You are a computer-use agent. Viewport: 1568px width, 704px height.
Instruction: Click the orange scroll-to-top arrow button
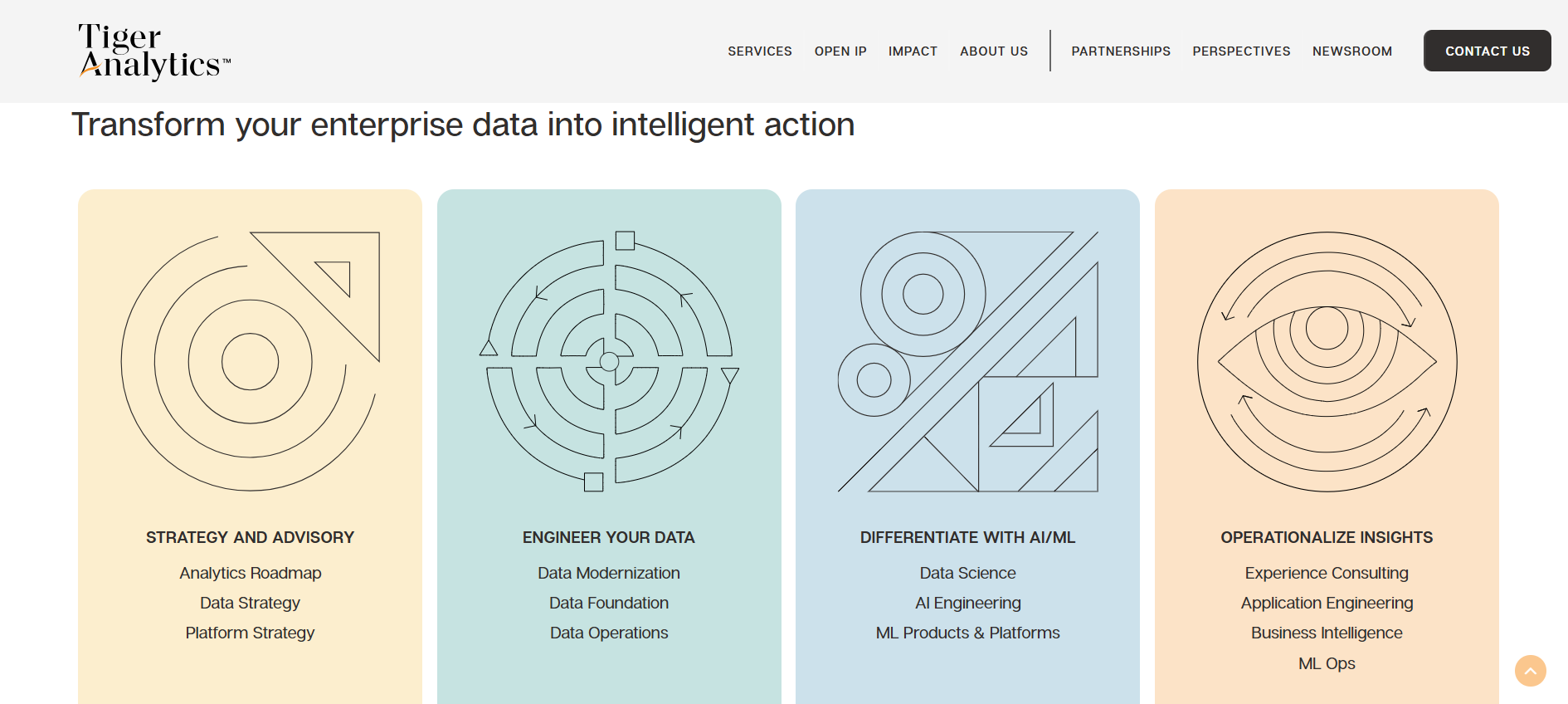tap(1531, 671)
